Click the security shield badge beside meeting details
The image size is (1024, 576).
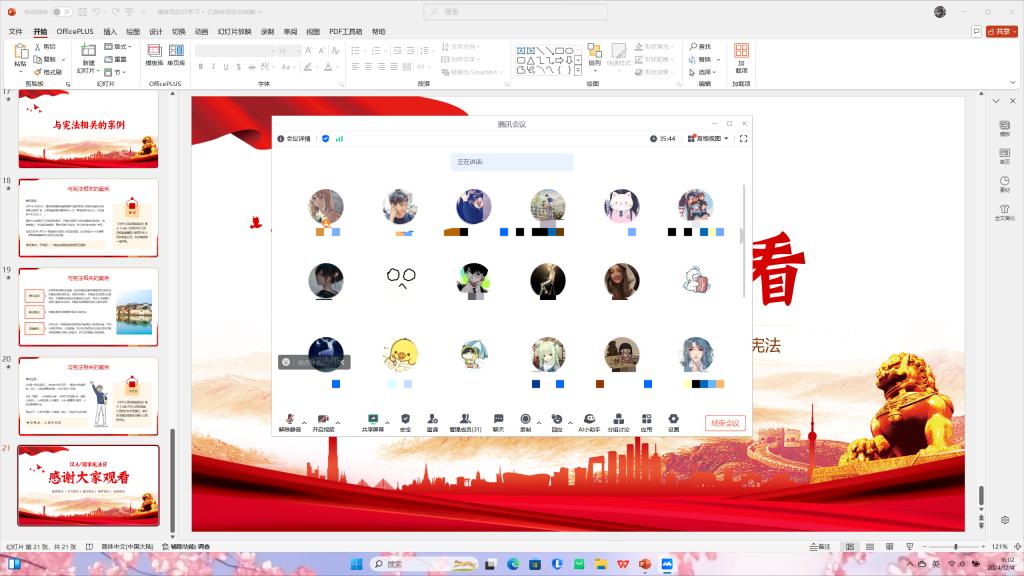tap(325, 138)
